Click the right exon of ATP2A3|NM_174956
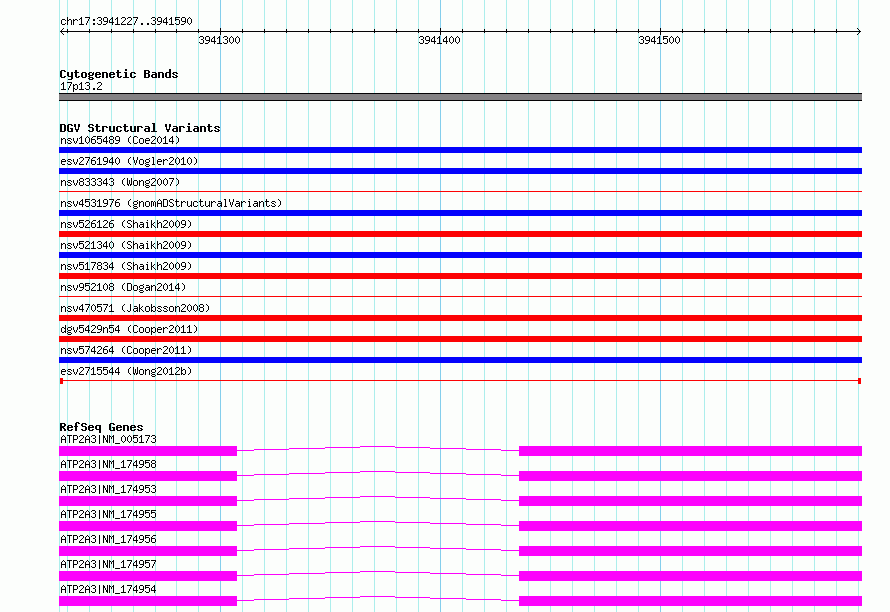The width and height of the screenshot is (890, 612). tap(690, 551)
